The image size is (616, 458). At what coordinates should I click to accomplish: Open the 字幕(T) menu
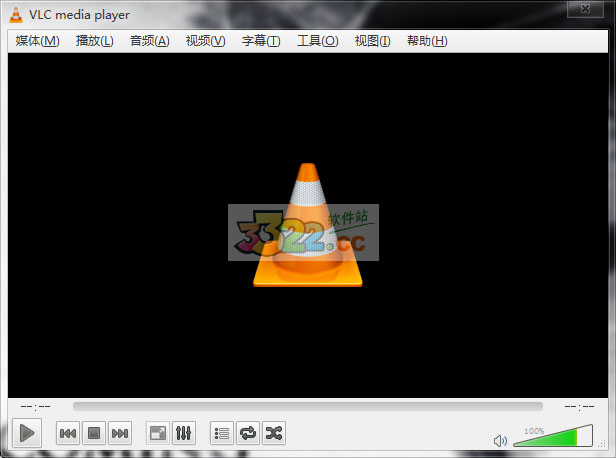[261, 41]
